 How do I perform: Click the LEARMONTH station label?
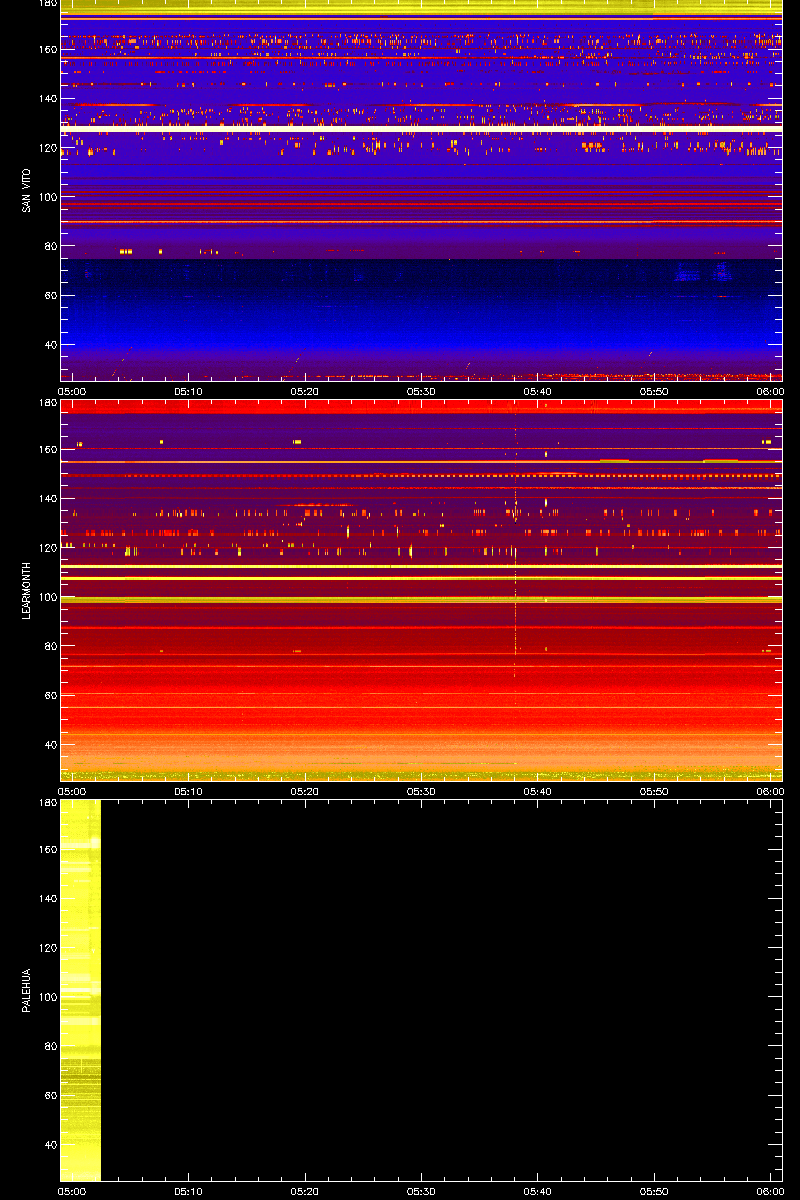pos(26,590)
